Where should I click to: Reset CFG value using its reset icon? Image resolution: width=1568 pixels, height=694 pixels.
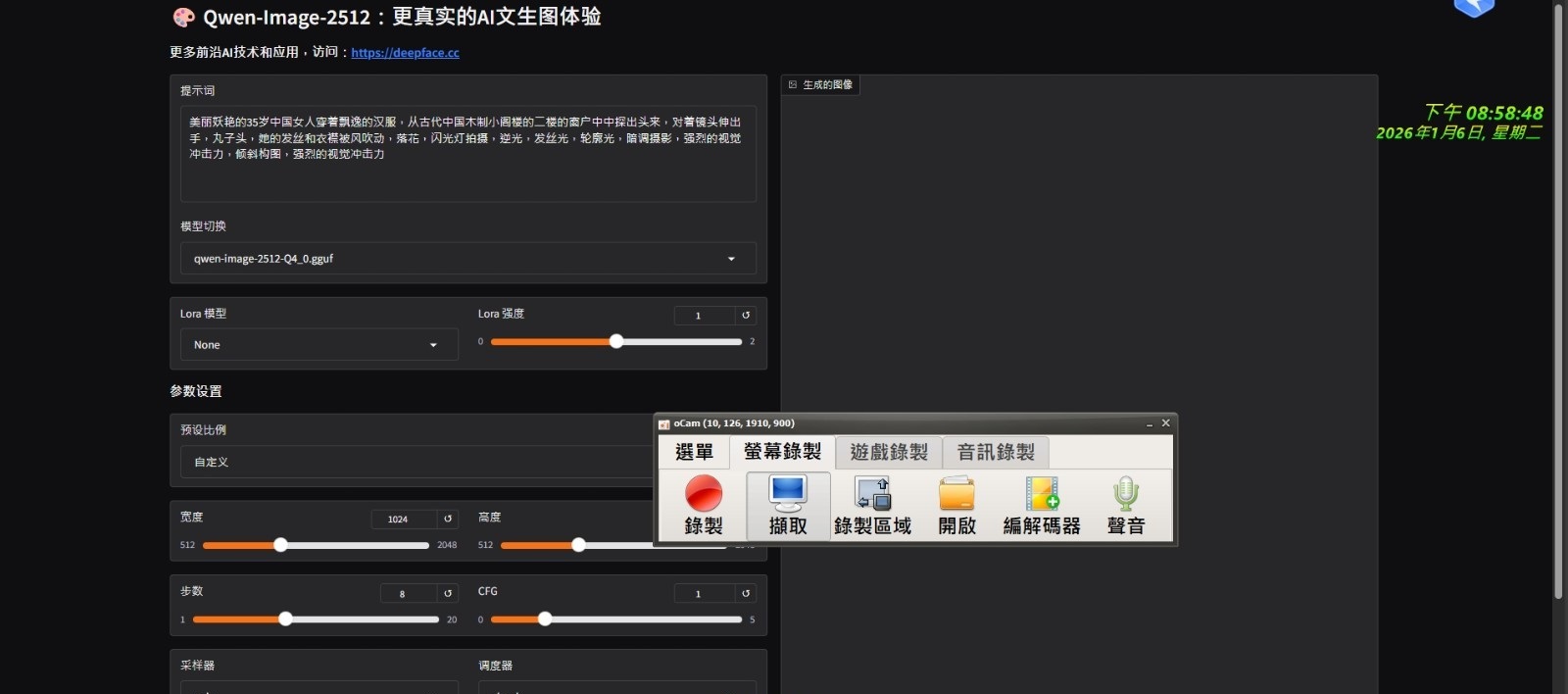[746, 594]
